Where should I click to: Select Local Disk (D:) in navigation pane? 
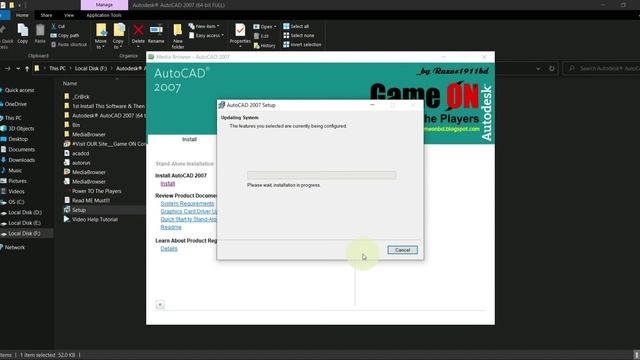(24, 213)
